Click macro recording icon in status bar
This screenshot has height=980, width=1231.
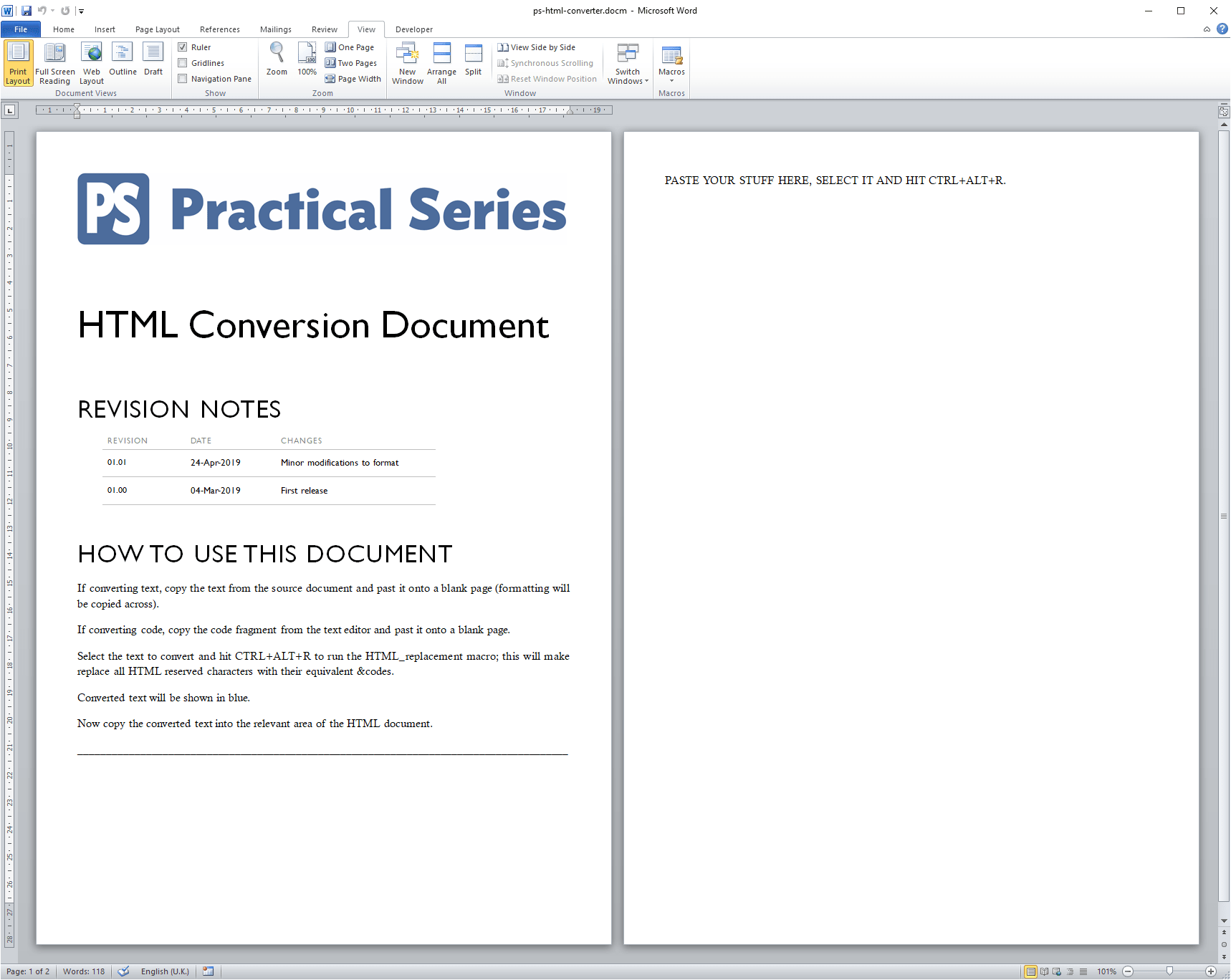pos(209,971)
